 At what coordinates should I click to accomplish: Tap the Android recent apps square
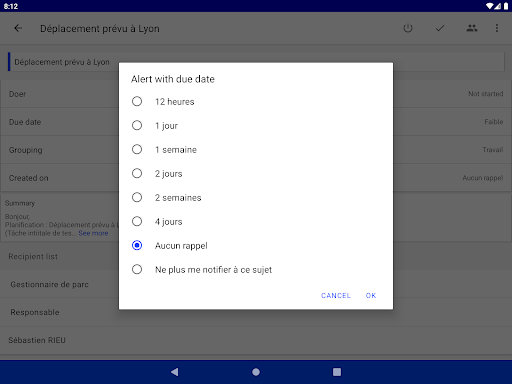[x=337, y=372]
